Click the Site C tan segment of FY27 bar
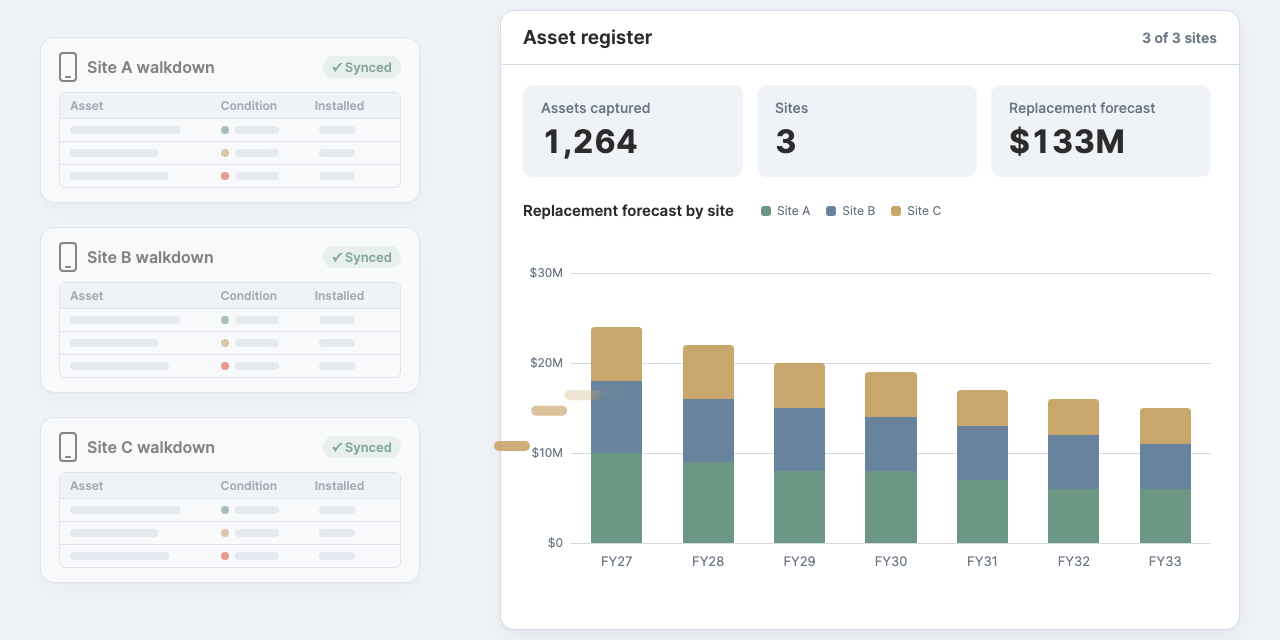This screenshot has height=640, width=1280. point(616,354)
